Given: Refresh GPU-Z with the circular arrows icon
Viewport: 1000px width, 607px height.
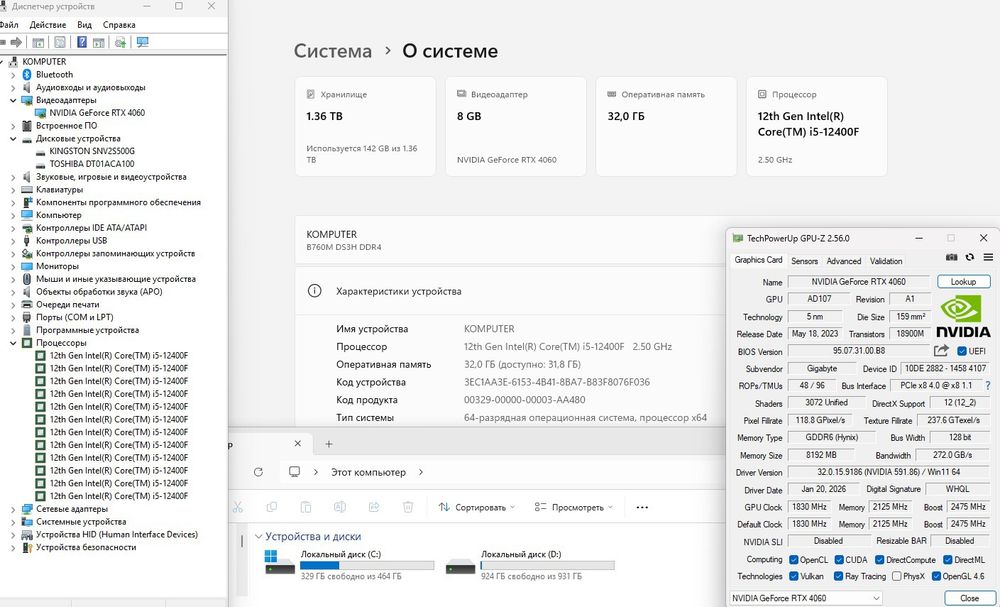Looking at the screenshot, I should click(969, 257).
